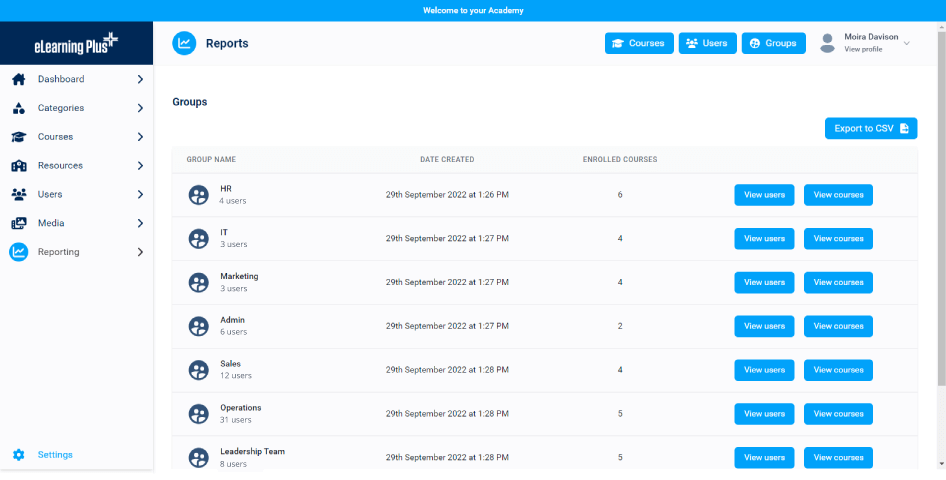Click the Resources icon in sidebar

[x=18, y=166]
